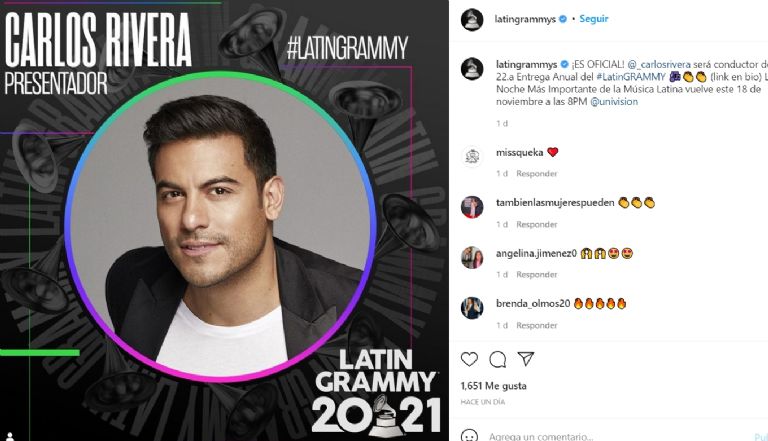View the list of 1,651 Me gusta
Screen dimensions: 768x441
click(493, 386)
